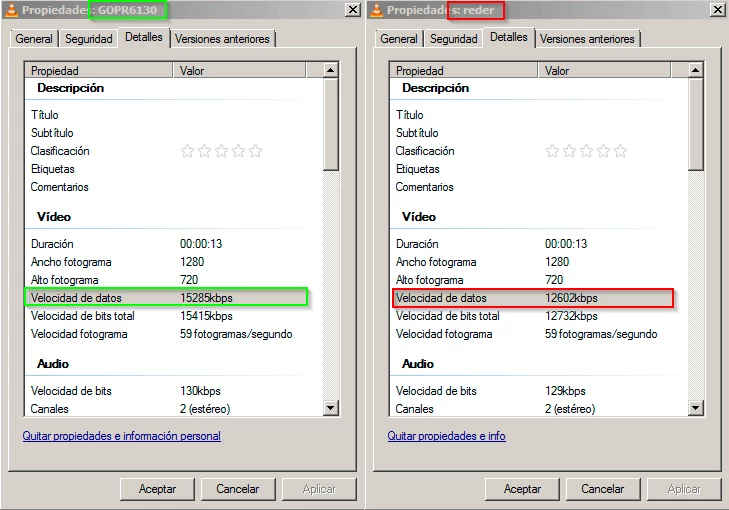Click VLC cone icon in reder title bar

(377, 10)
